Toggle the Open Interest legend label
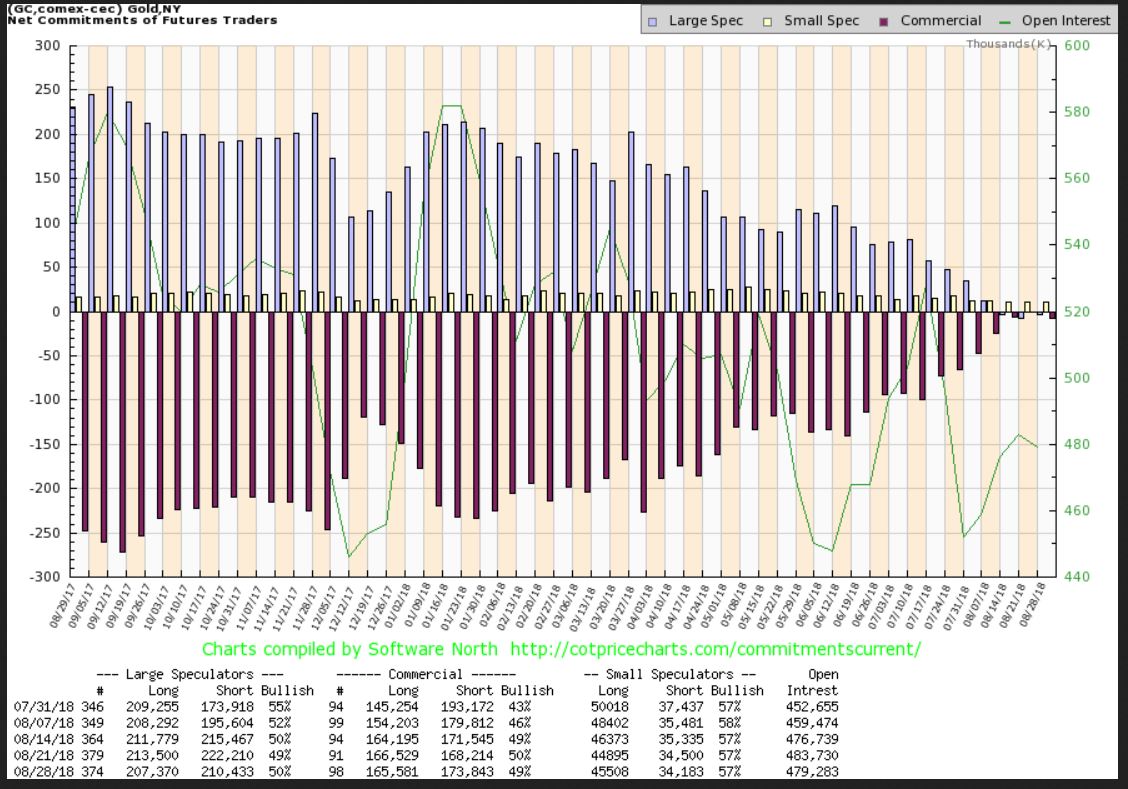 click(1065, 21)
